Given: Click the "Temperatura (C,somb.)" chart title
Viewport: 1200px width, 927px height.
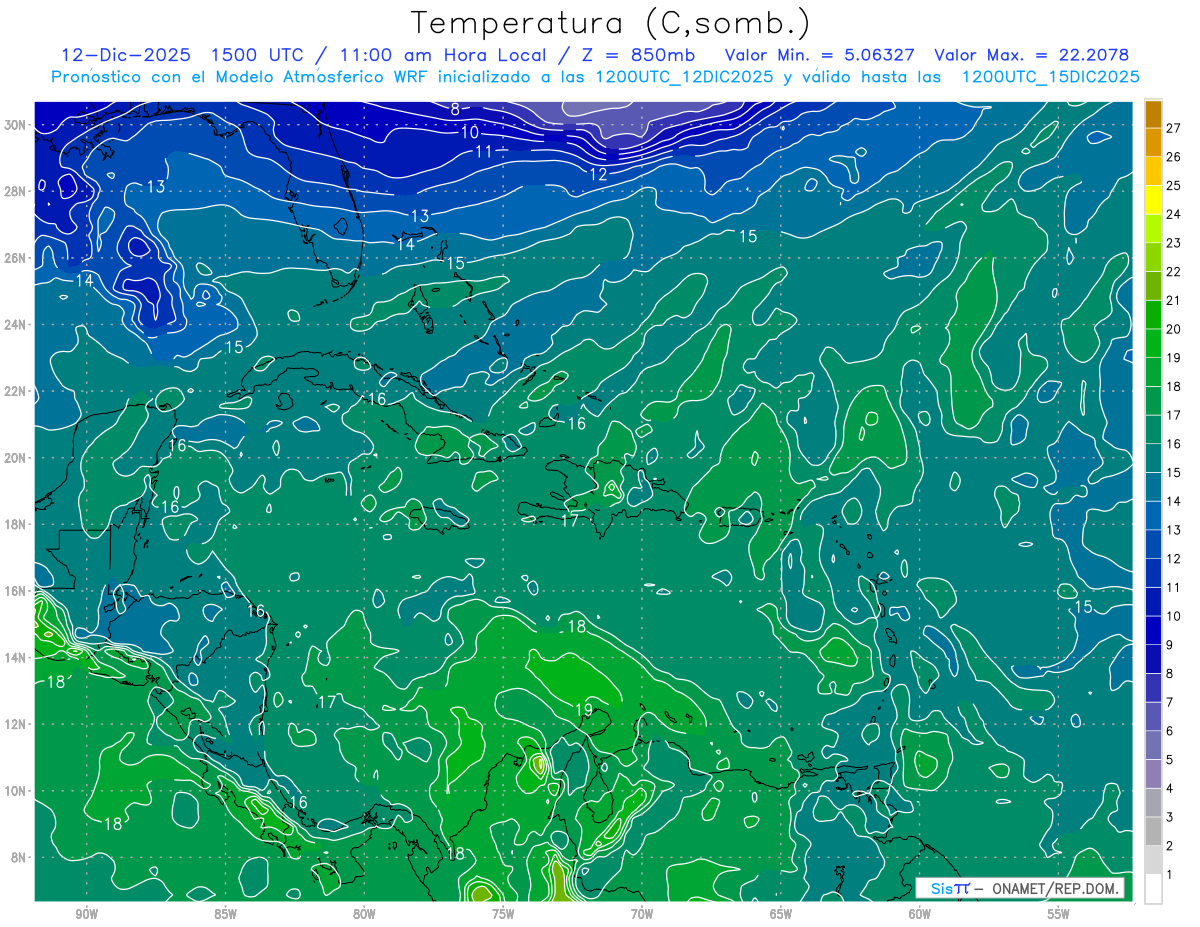Looking at the screenshot, I should [610, 23].
